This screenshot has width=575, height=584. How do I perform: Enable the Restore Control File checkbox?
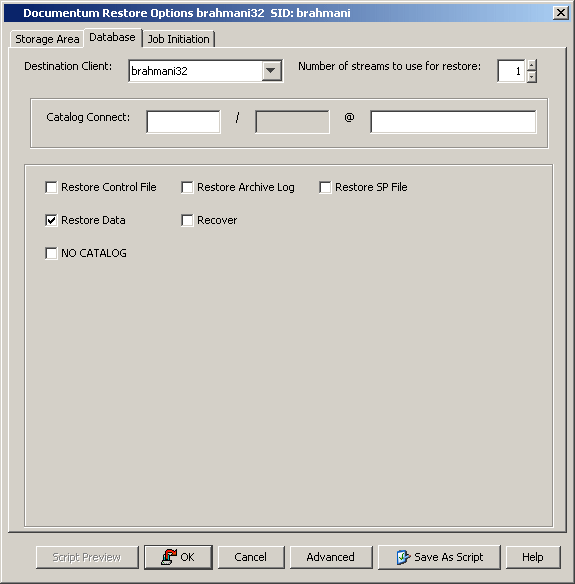pos(51,187)
